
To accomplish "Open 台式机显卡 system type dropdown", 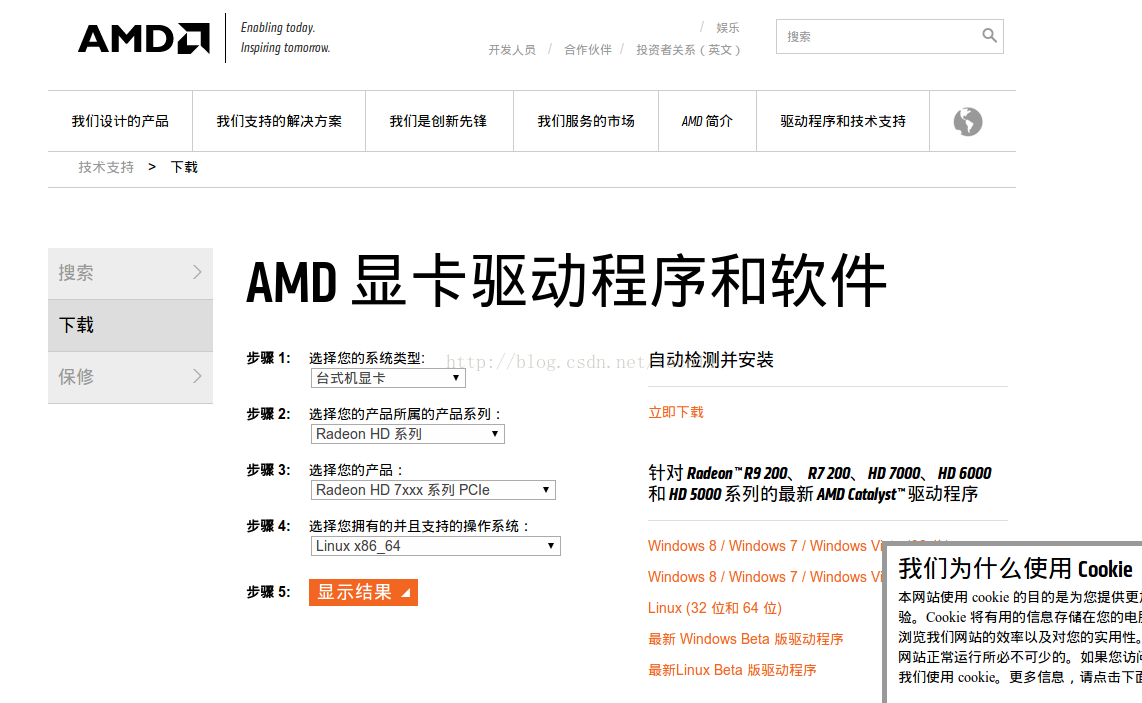I will tap(387, 378).
